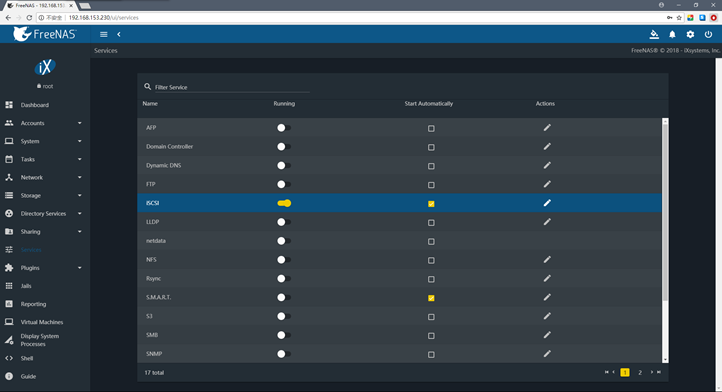Jump to last page of services
722x392 pixels.
pyautogui.click(x=659, y=372)
